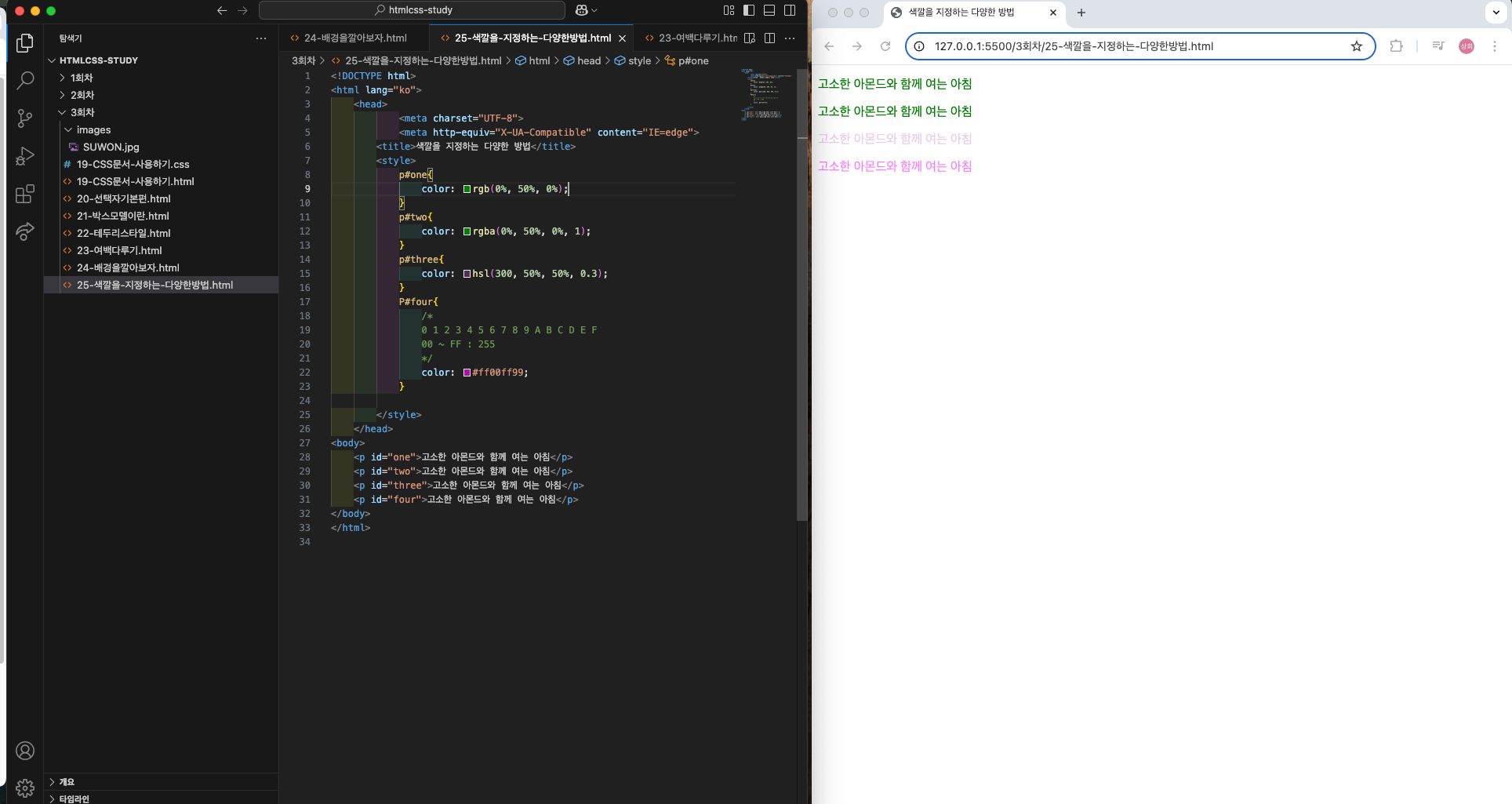
Task: Open 19-CSS문서-사용하기.css file
Action: pyautogui.click(x=161, y=164)
